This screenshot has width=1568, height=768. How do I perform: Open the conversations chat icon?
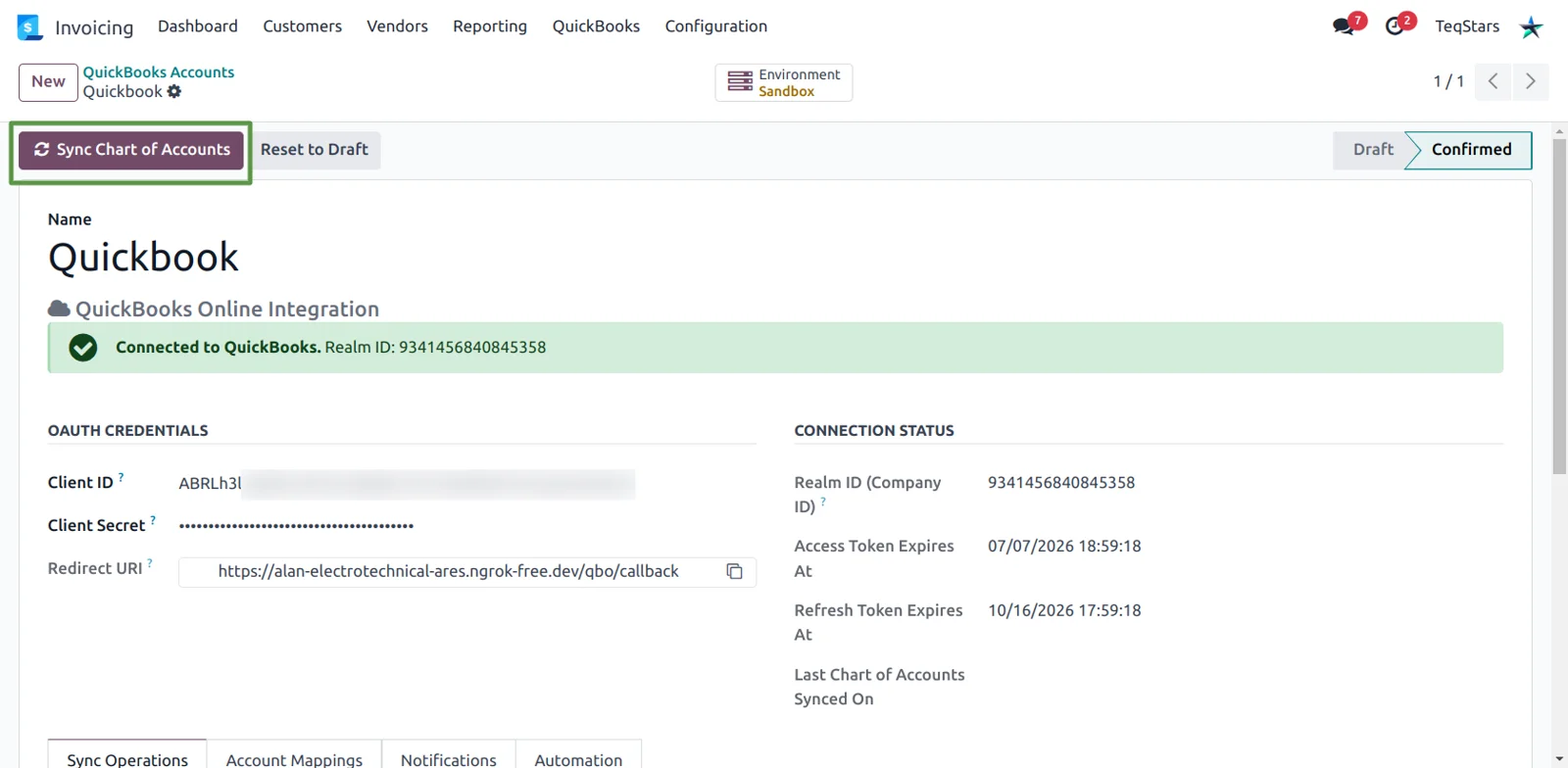coord(1344,26)
